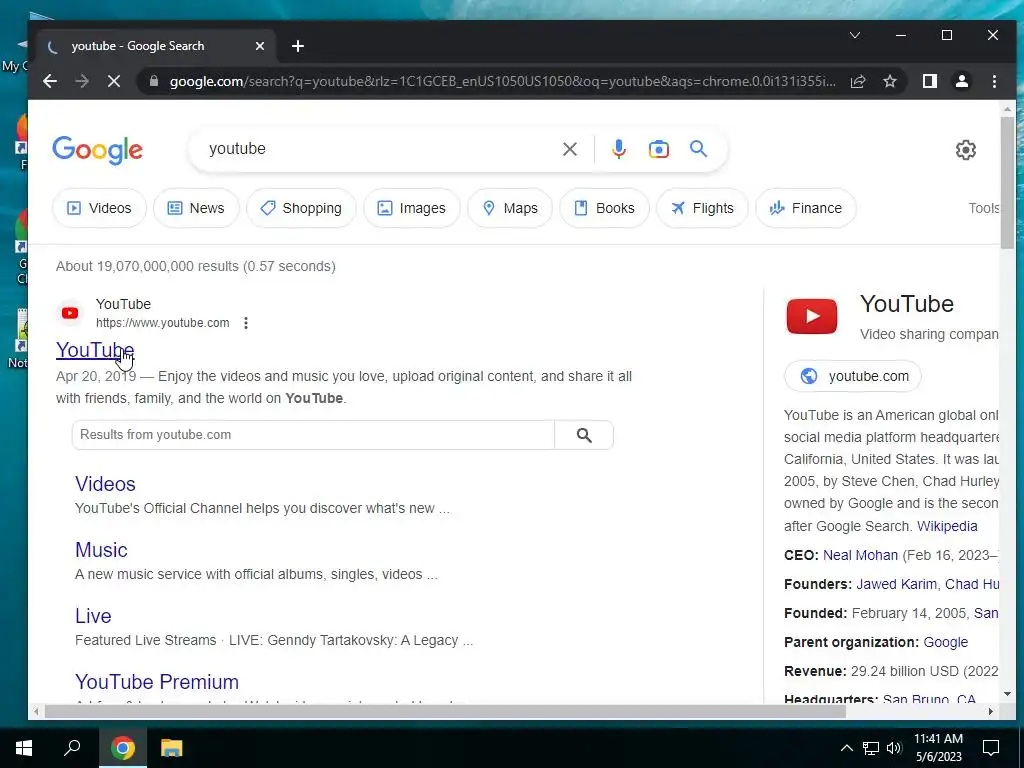Open the Chrome profile icon
Screen dimensions: 1024x768
pyautogui.click(x=961, y=81)
